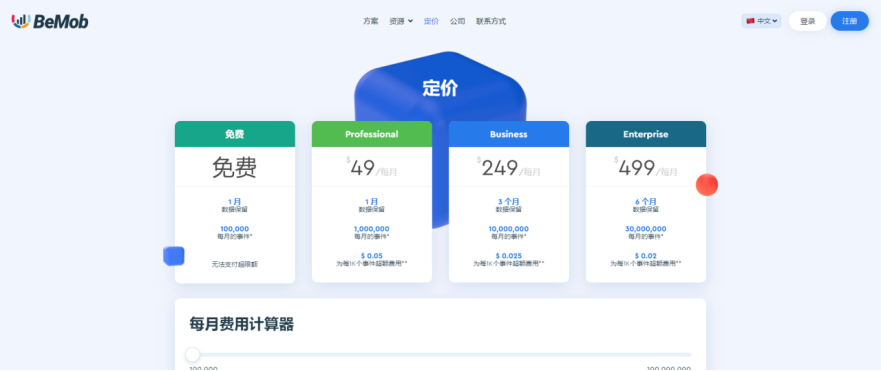Click the 每月费用计算器 heading
881x371 pixels.
tap(242, 324)
